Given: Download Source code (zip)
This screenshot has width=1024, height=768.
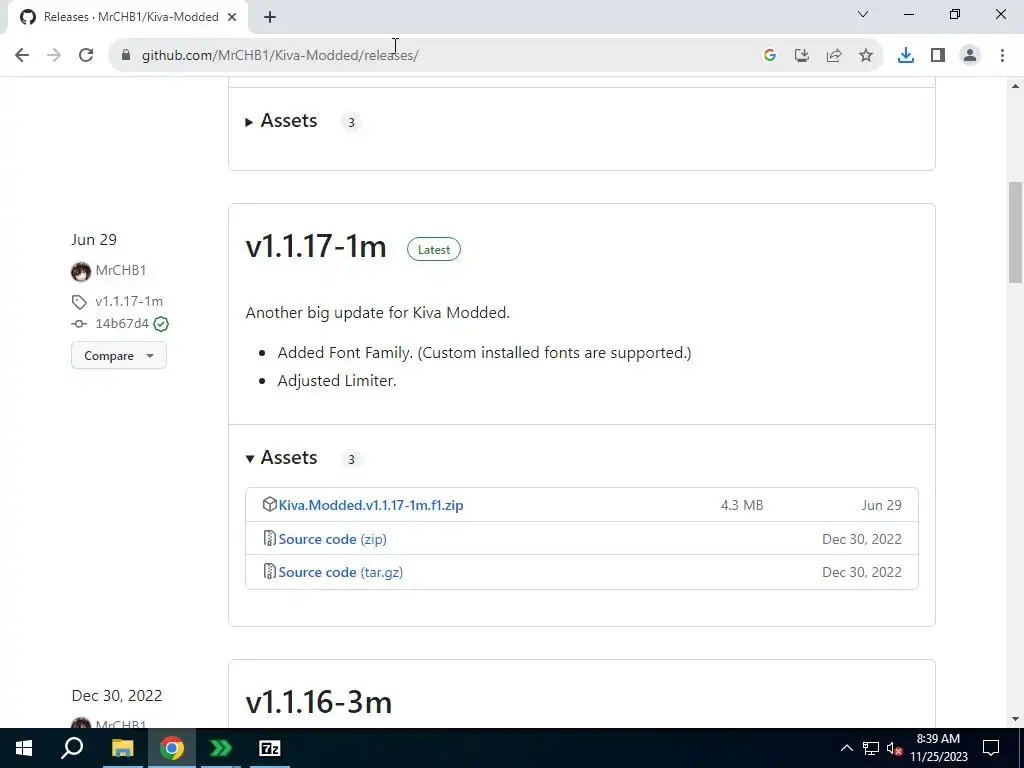Looking at the screenshot, I should tap(332, 539).
